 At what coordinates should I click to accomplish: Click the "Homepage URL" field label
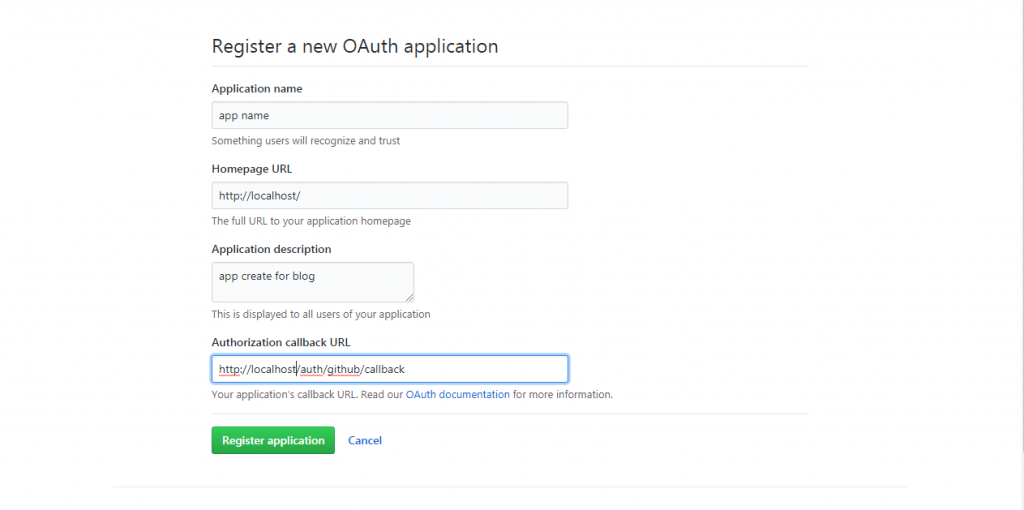251,169
